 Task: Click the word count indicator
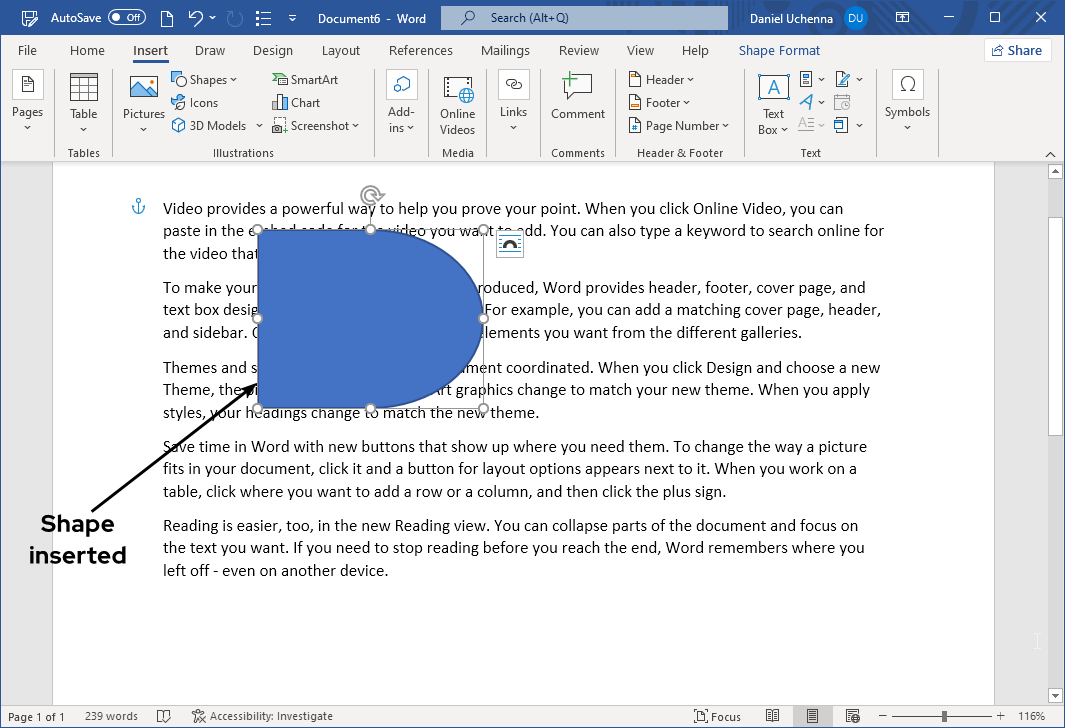point(111,716)
